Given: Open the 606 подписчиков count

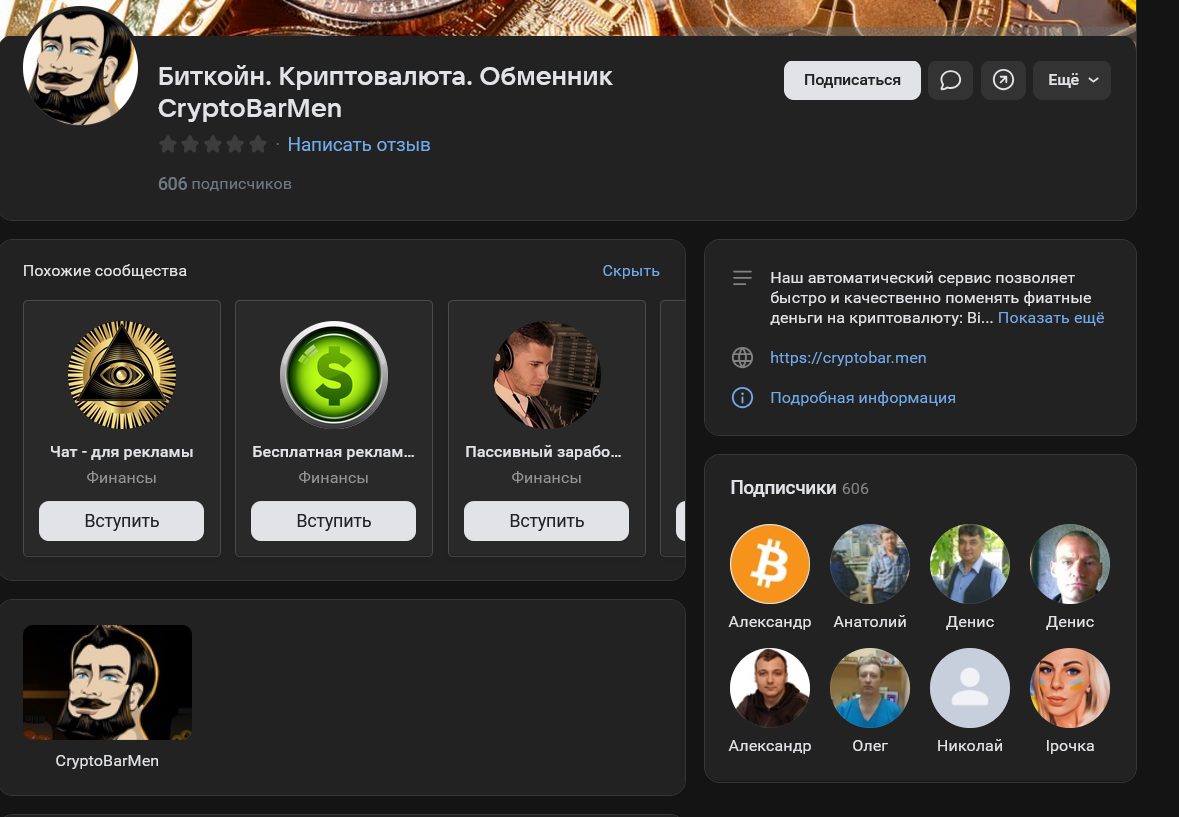Looking at the screenshot, I should pos(224,183).
